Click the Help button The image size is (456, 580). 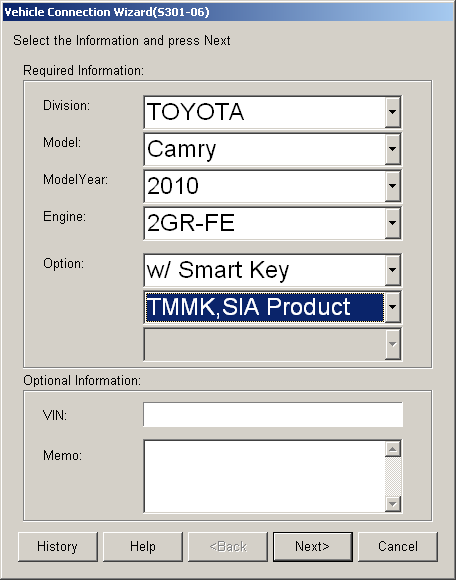143,547
